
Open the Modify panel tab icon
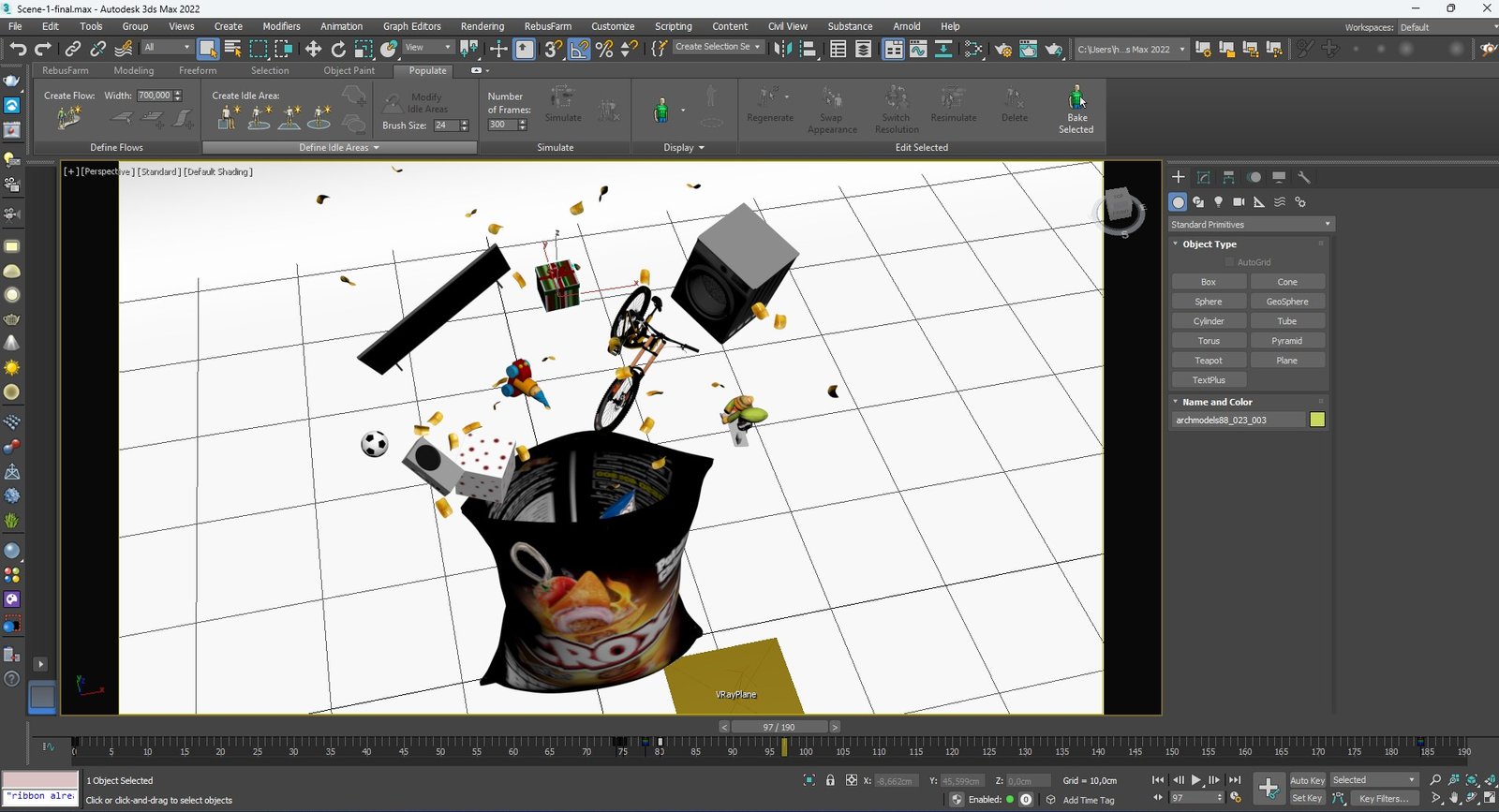tap(1203, 177)
